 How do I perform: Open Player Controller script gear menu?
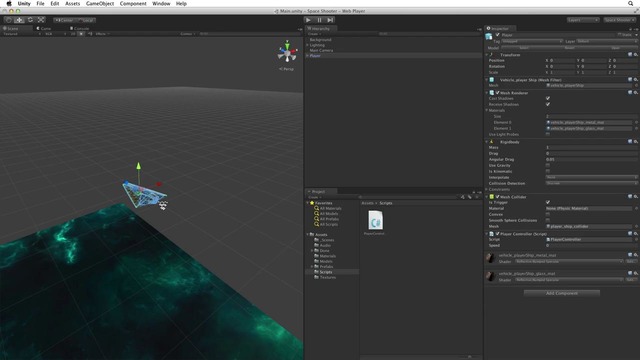pos(636,233)
